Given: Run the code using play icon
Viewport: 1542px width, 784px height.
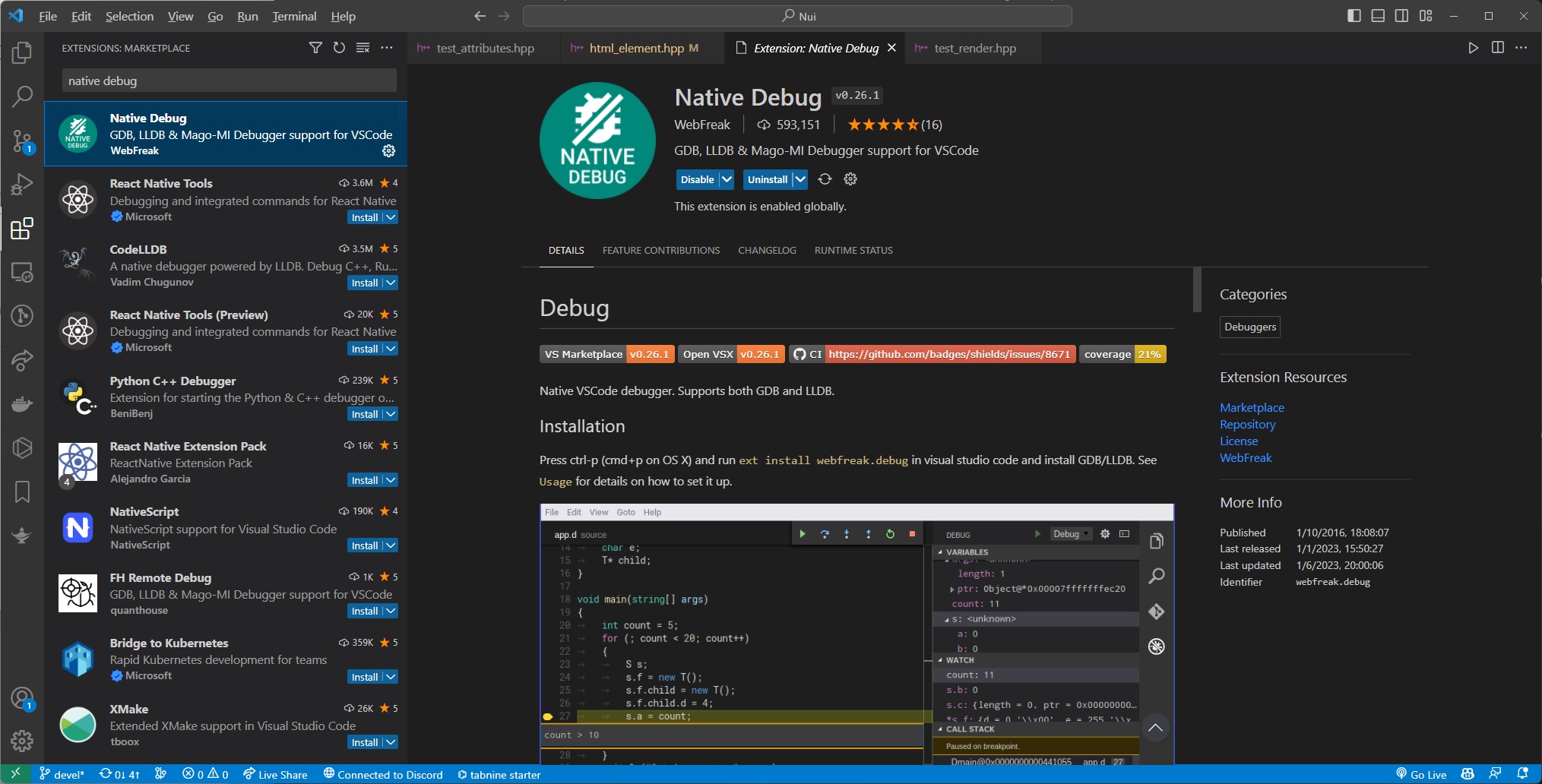Looking at the screenshot, I should 1473,48.
